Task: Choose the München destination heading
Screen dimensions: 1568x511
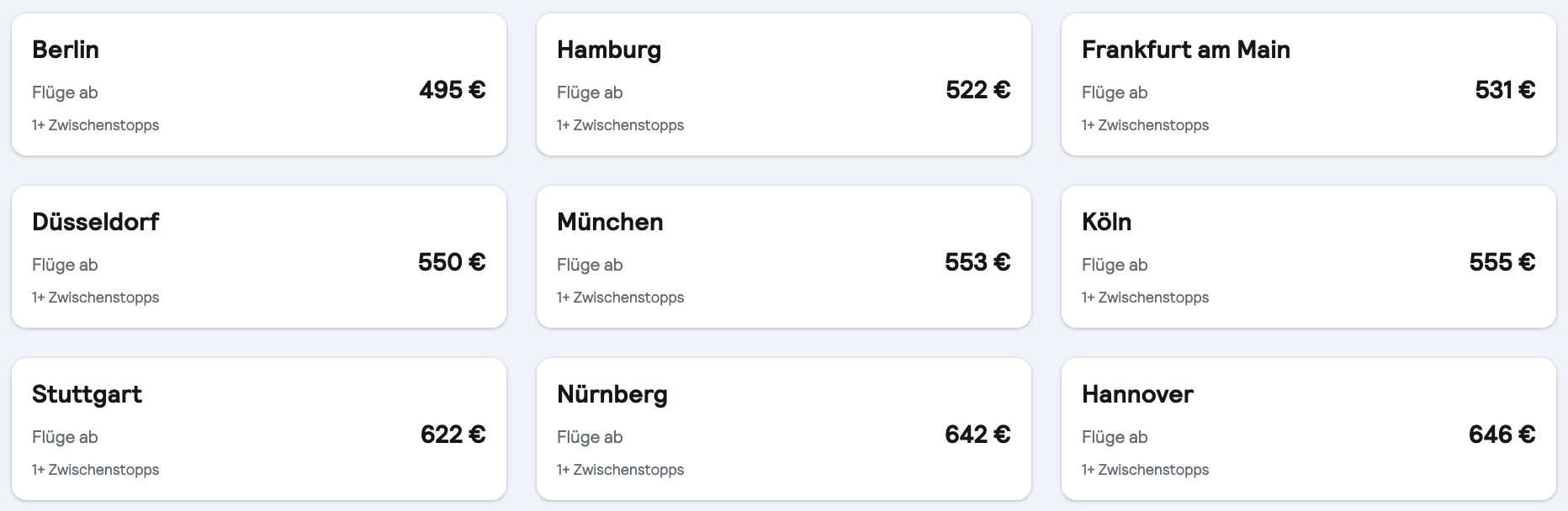Action: click(x=610, y=222)
